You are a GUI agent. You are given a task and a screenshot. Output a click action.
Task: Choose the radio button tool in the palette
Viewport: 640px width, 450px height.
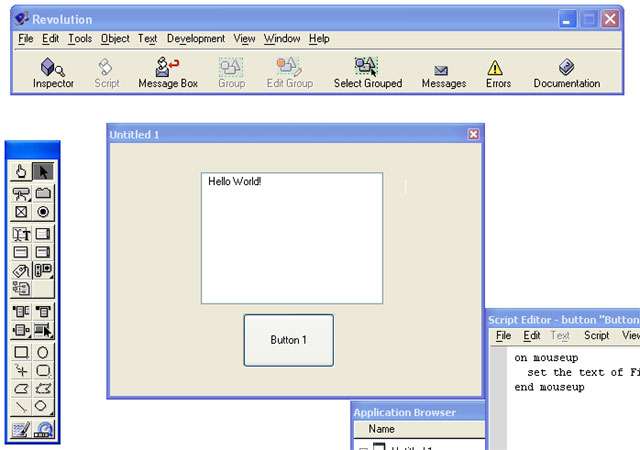tap(43, 212)
